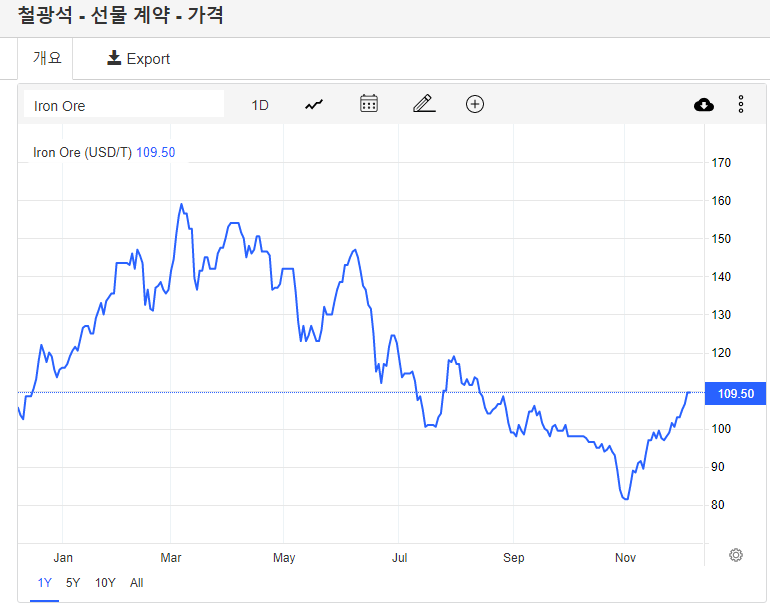Click the Nov date axis label

tap(625, 557)
